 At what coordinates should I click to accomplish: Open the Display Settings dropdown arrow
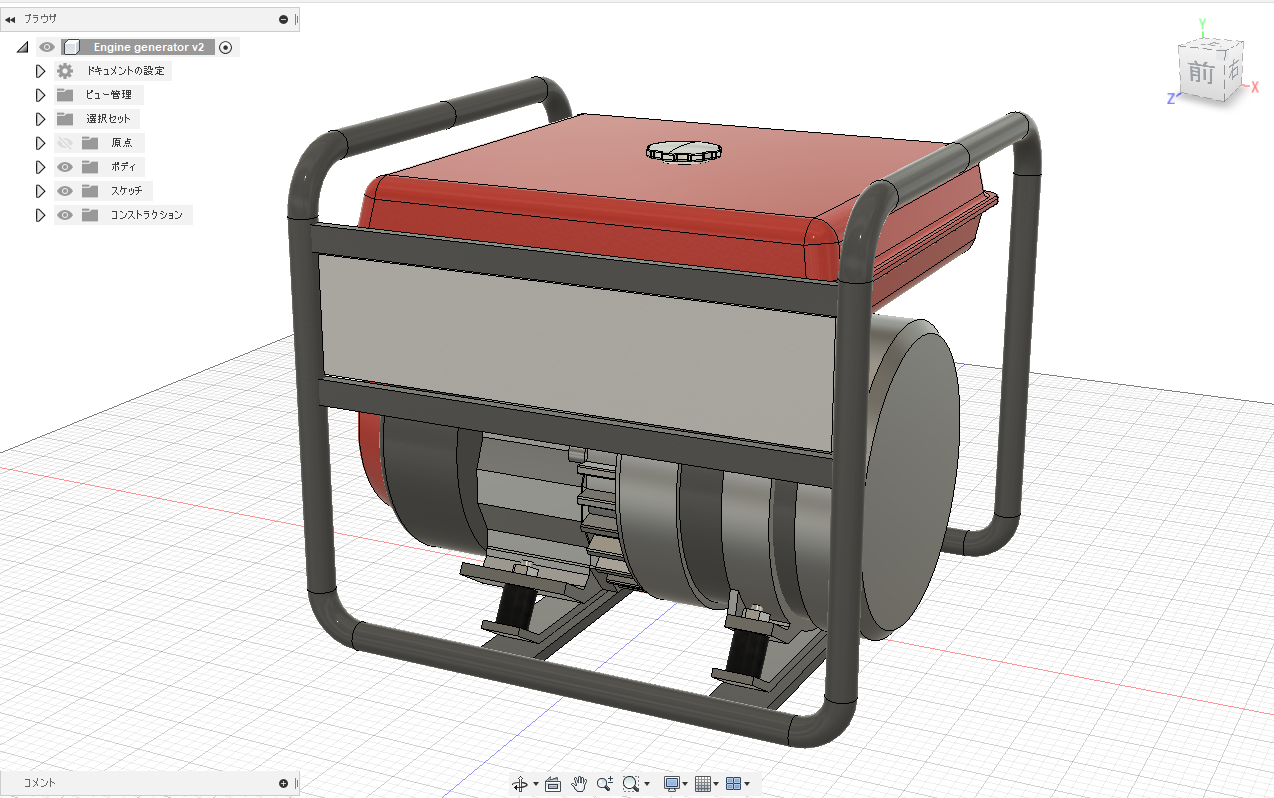(687, 784)
